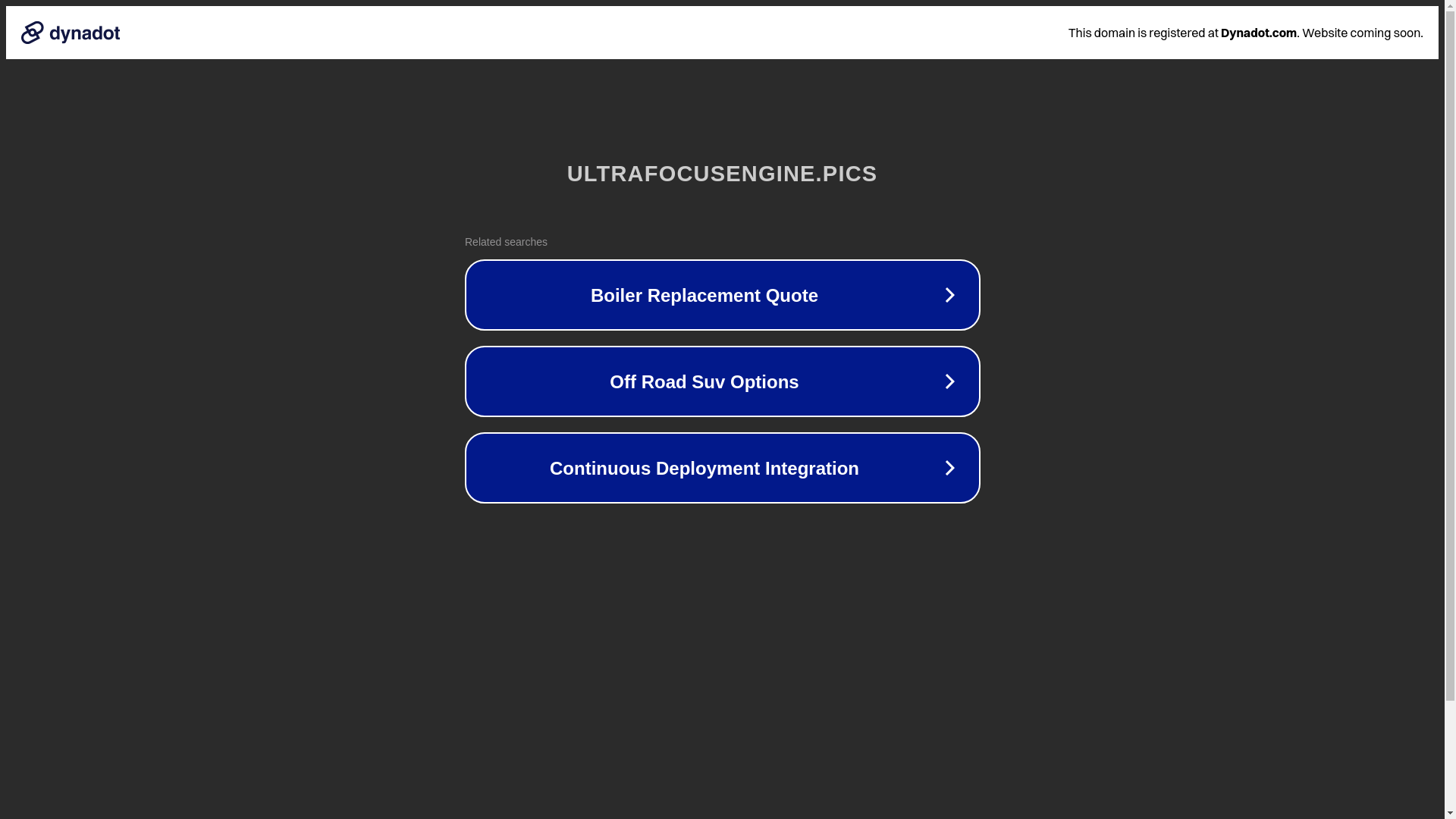Open Off Road Suv Options search

[x=722, y=381]
